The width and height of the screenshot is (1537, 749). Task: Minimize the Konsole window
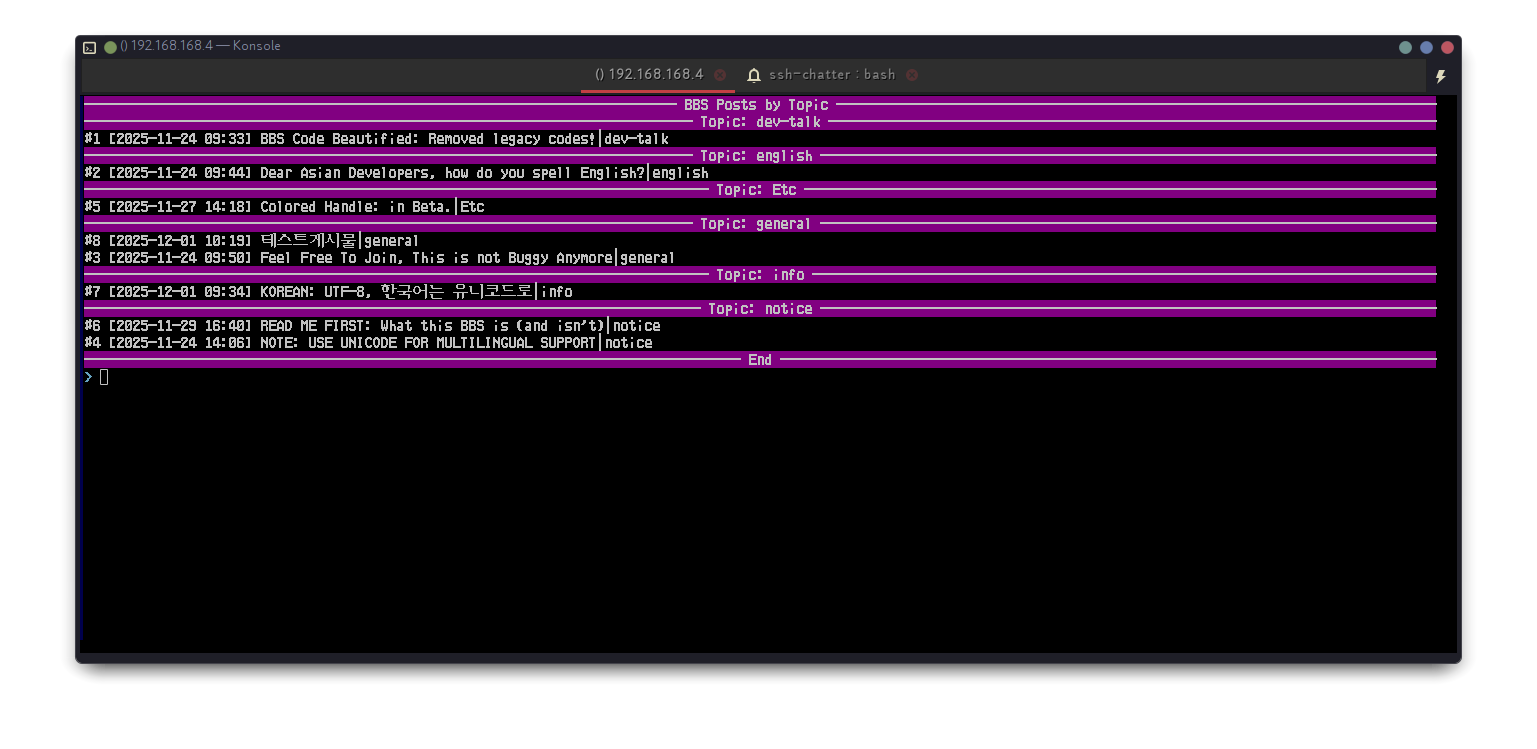1405,47
